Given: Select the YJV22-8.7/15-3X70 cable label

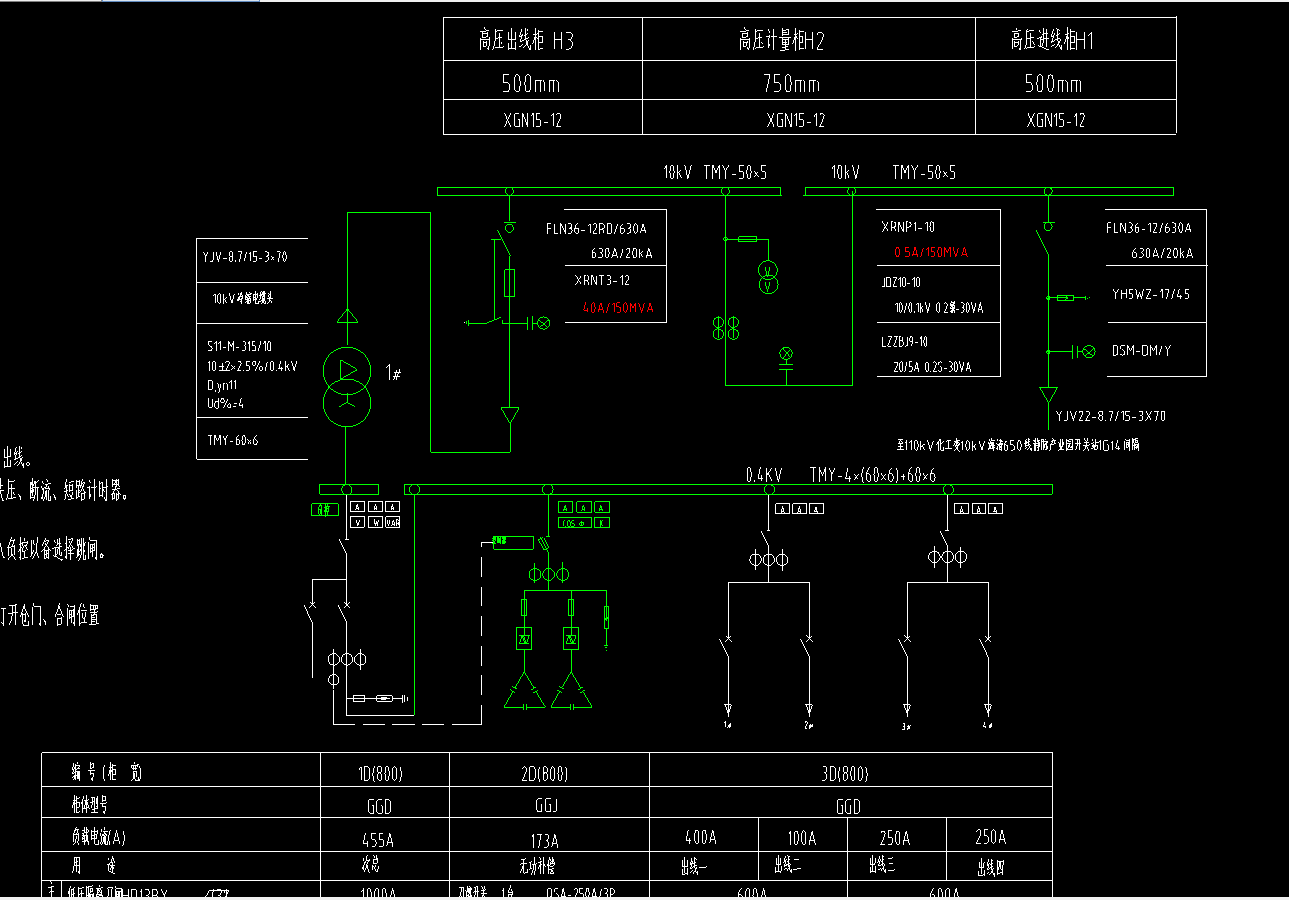Looking at the screenshot, I should pos(1111,416).
